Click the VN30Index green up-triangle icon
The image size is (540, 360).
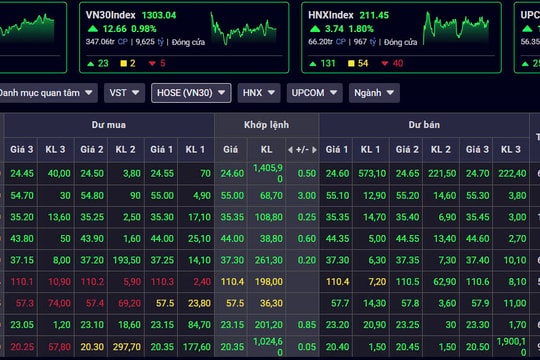point(93,29)
